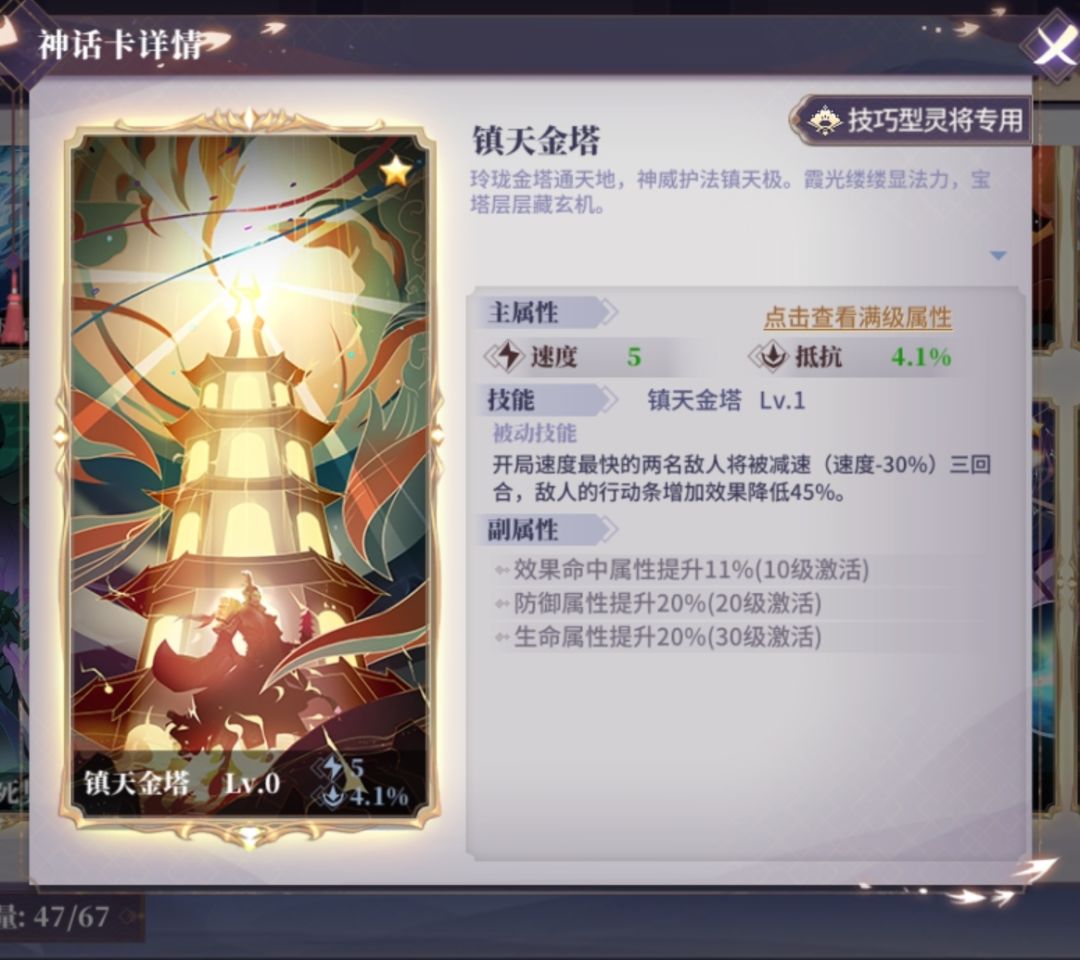Screen dimensions: 1080x960
Task: Click the 47/67 quantity counter
Action: (x=70, y=917)
